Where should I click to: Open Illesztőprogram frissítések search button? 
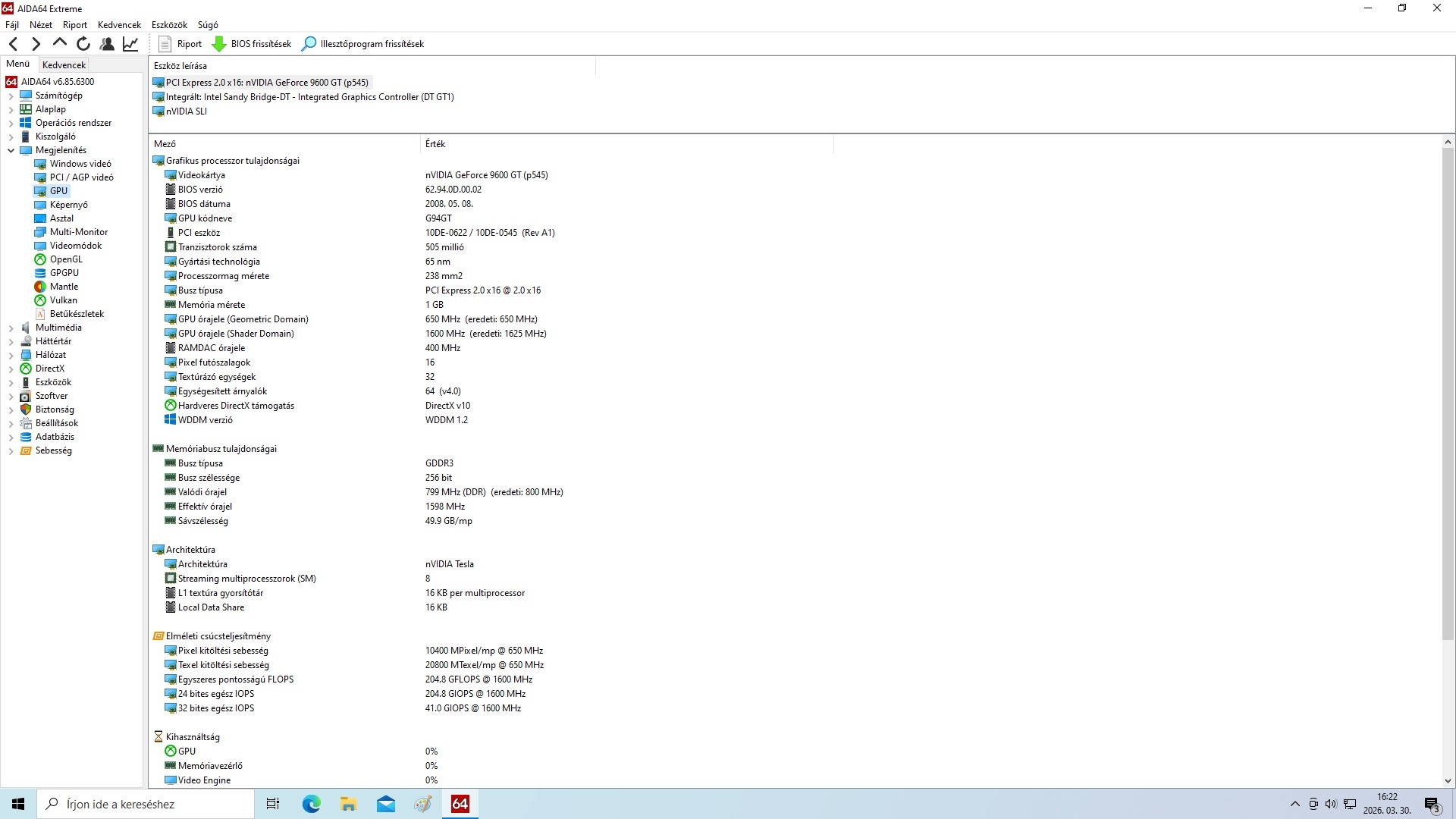pyautogui.click(x=363, y=44)
